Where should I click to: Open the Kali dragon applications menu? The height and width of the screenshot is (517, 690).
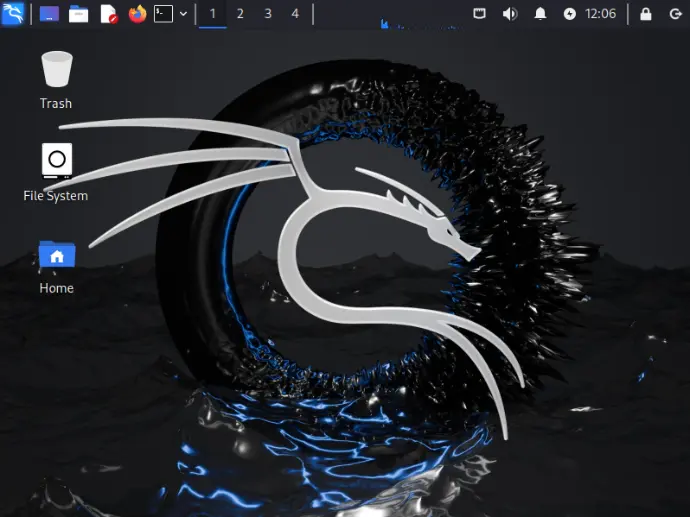(x=13, y=14)
